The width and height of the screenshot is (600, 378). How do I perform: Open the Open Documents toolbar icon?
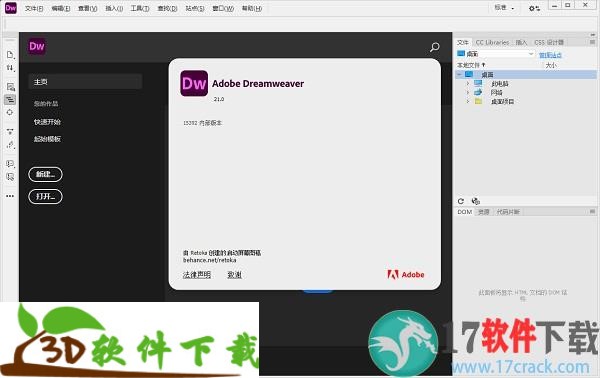click(10, 55)
